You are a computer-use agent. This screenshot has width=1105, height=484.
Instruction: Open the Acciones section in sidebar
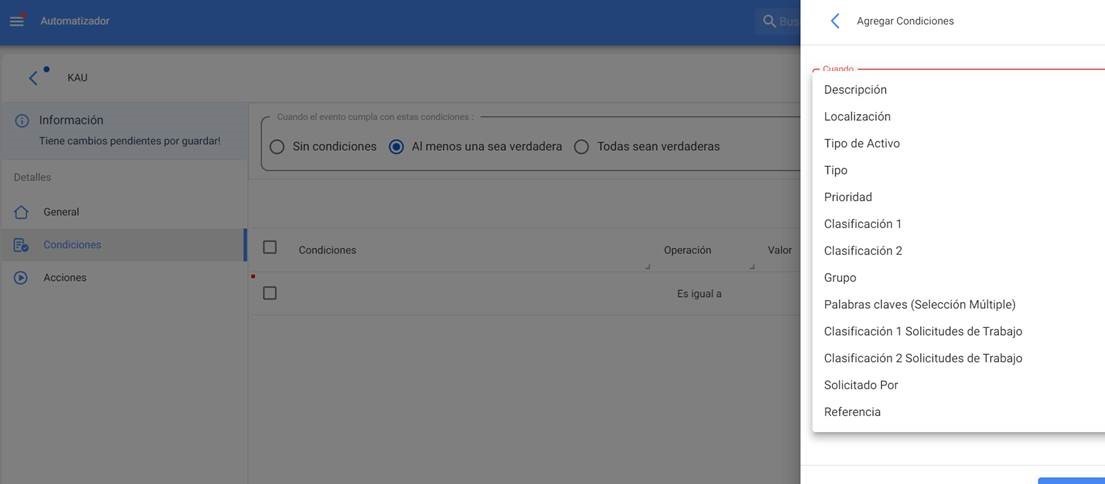(x=65, y=278)
